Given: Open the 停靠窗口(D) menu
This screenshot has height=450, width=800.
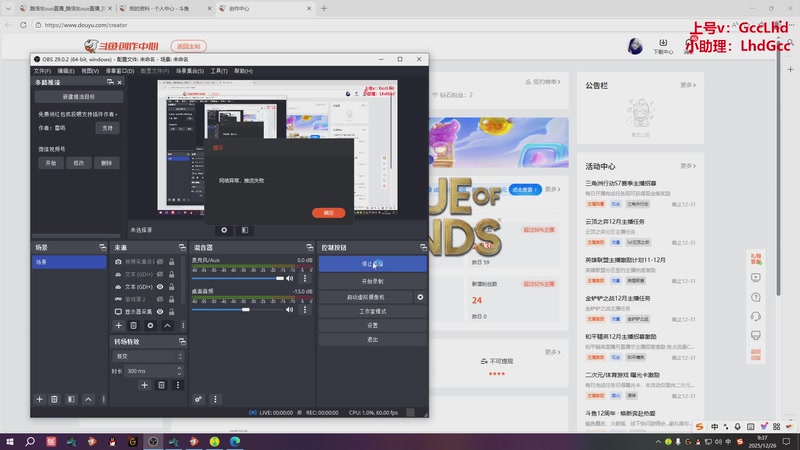Looking at the screenshot, I should 119,71.
